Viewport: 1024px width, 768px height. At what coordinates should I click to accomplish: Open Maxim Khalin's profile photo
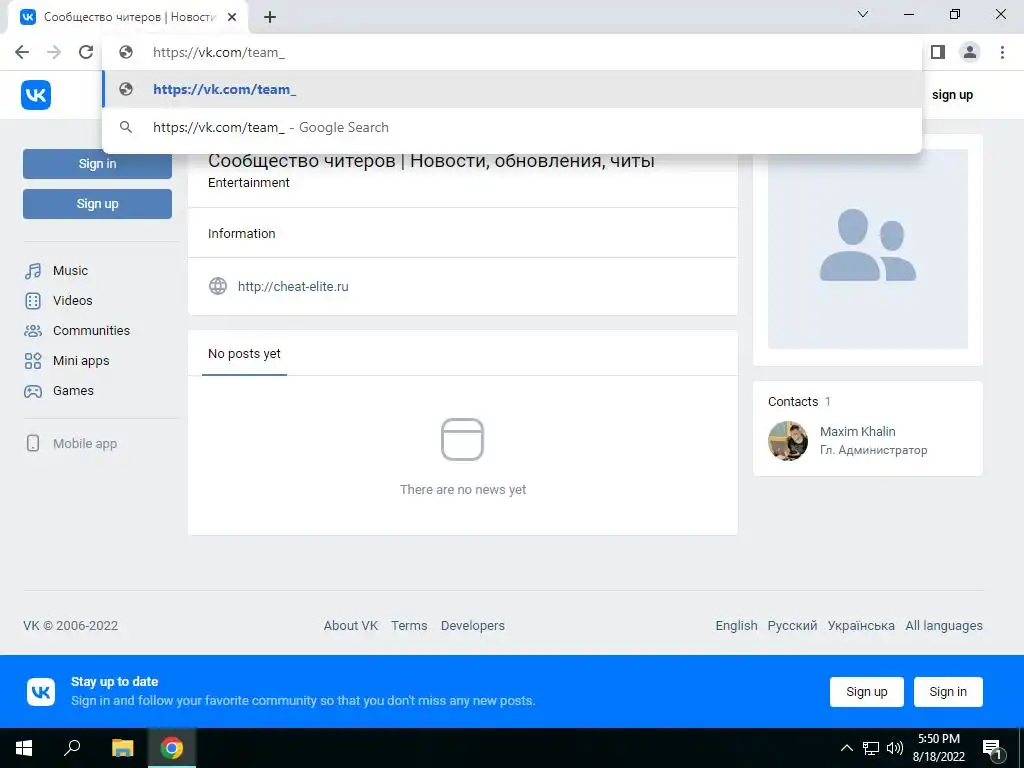click(x=788, y=441)
